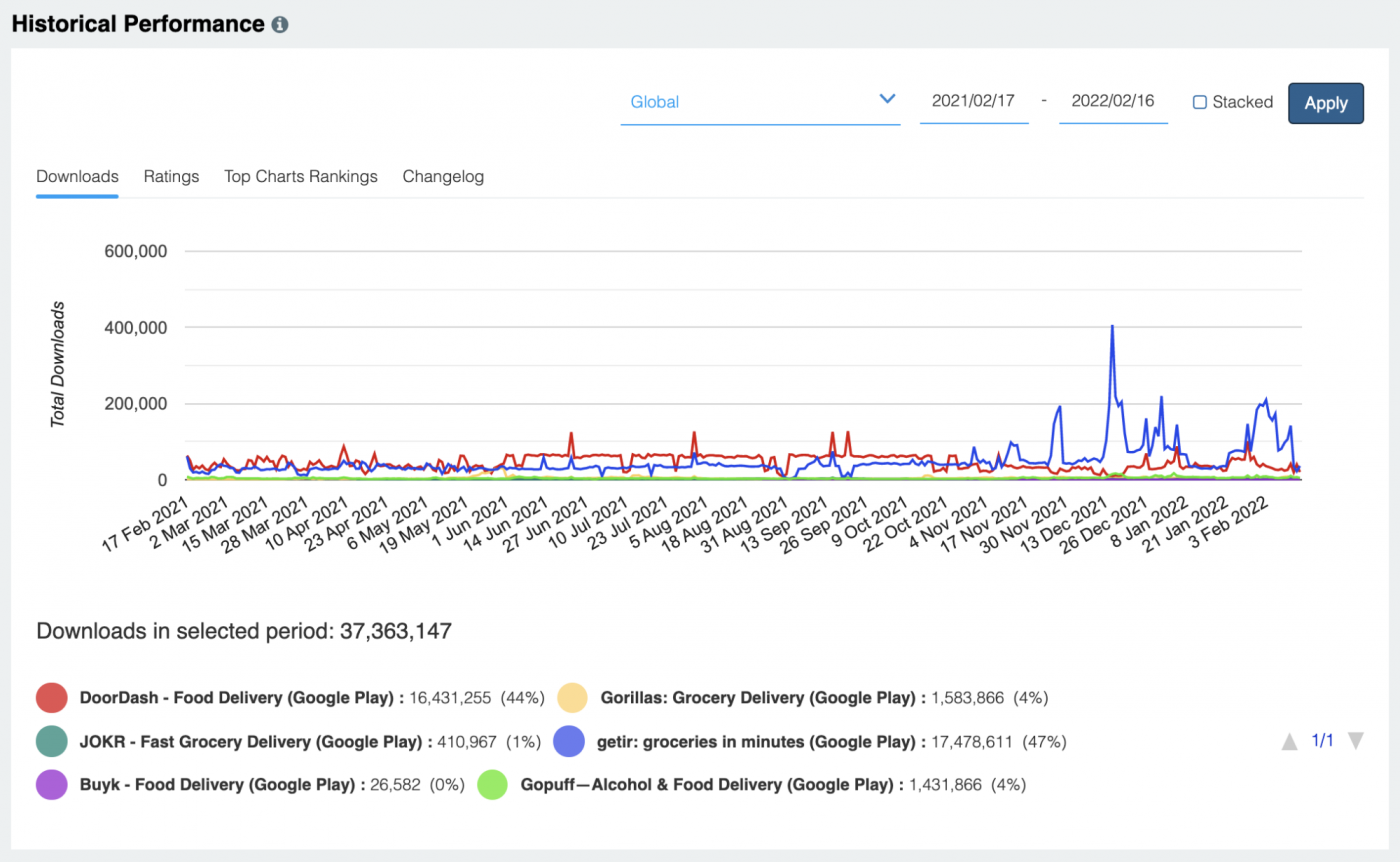Go to previous legend page with up arrow
This screenshot has height=862, width=1400.
pyautogui.click(x=1290, y=741)
